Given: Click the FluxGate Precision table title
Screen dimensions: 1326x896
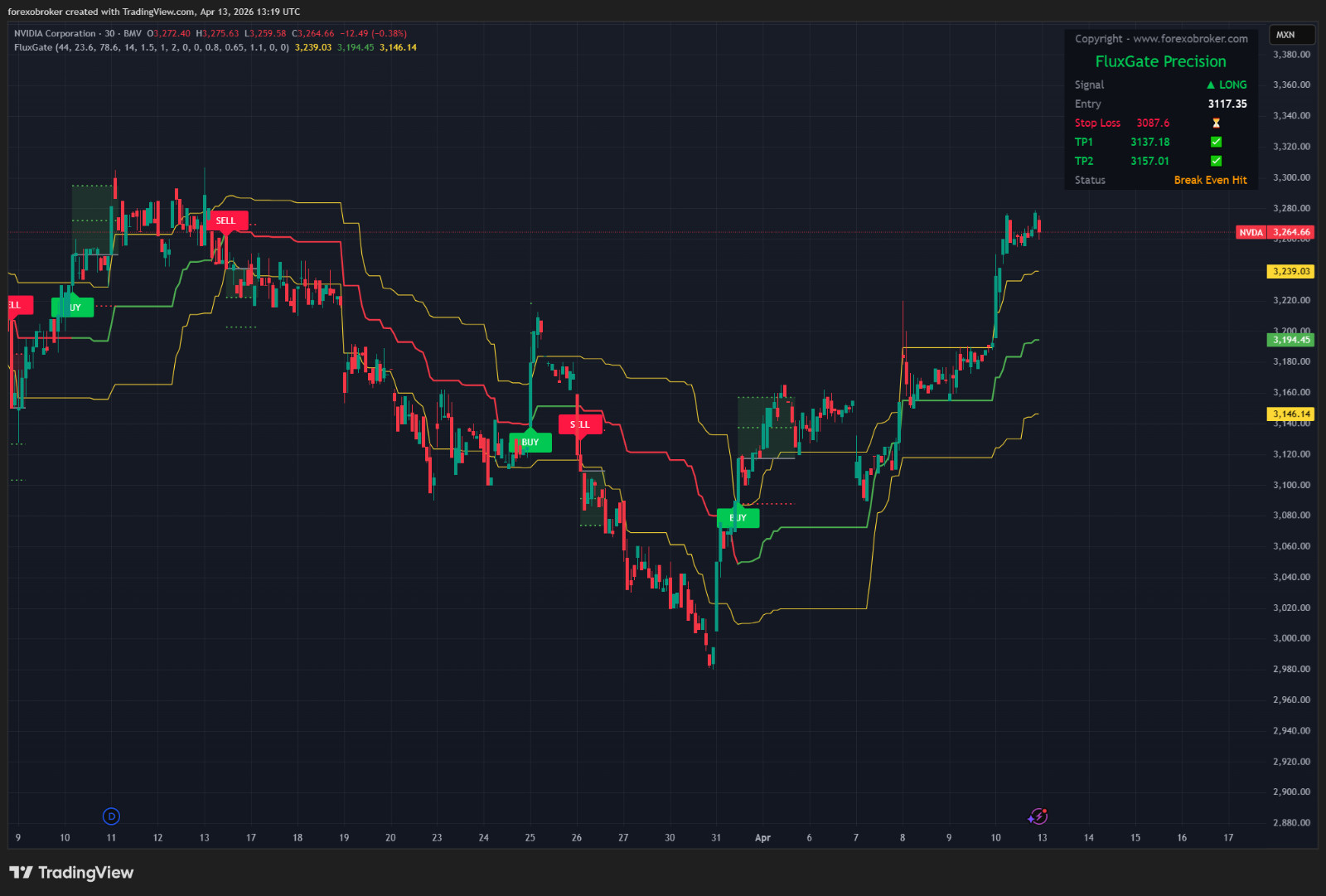Looking at the screenshot, I should (1160, 61).
